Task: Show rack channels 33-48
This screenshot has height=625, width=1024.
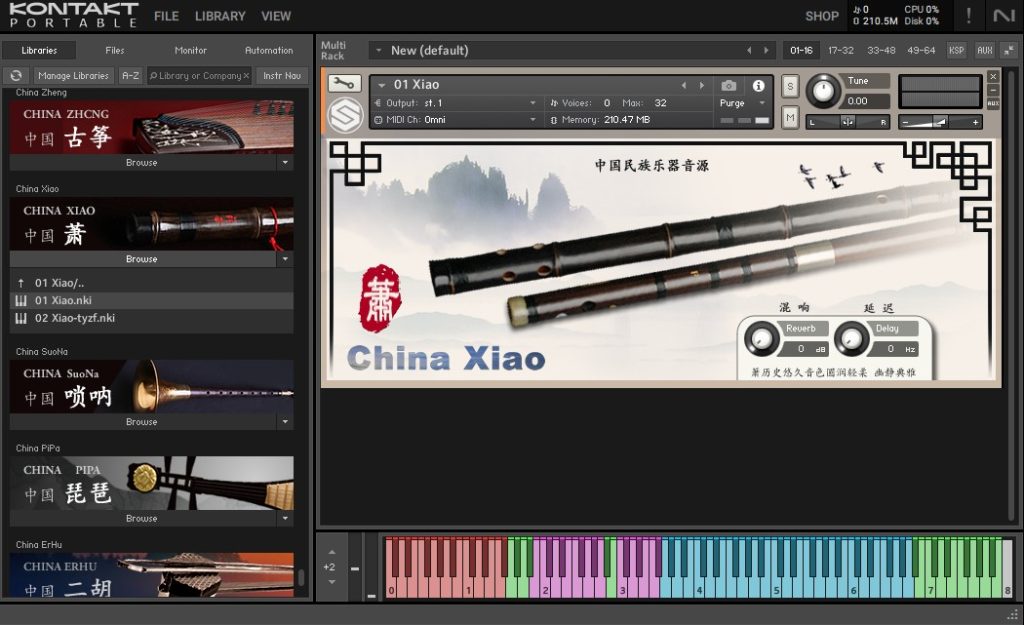Action: [x=881, y=50]
